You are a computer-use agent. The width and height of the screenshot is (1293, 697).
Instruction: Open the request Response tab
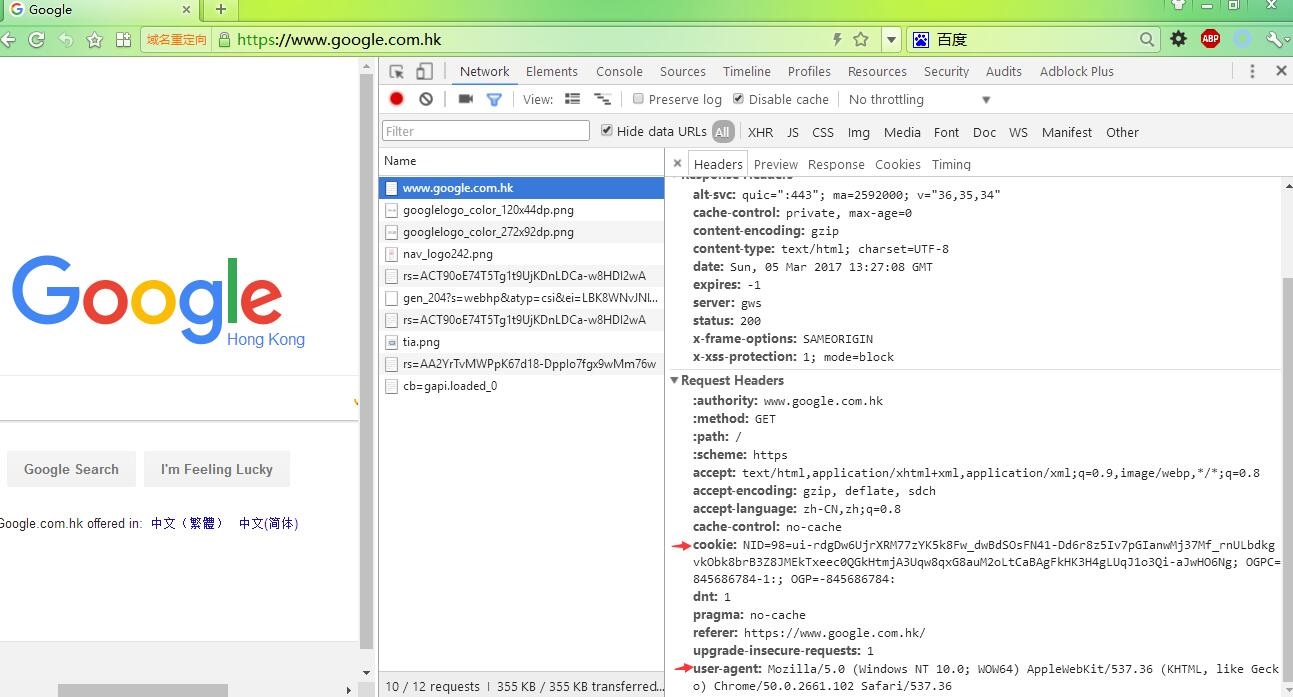coord(836,164)
